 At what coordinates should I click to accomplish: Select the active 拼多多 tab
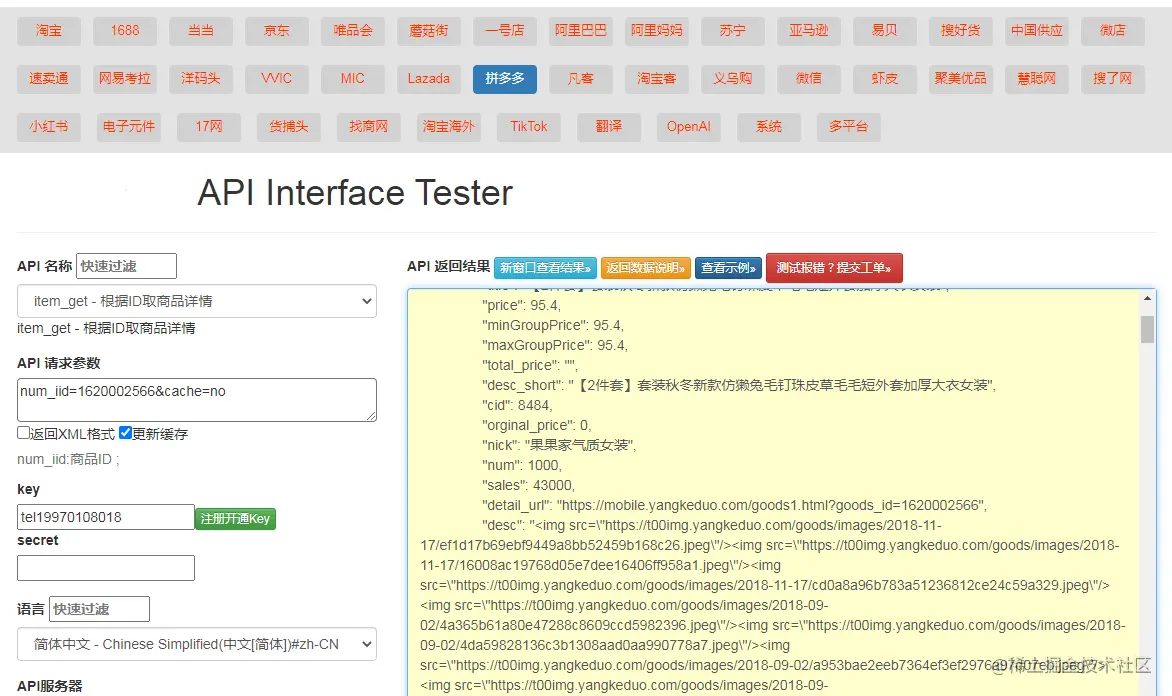click(505, 79)
